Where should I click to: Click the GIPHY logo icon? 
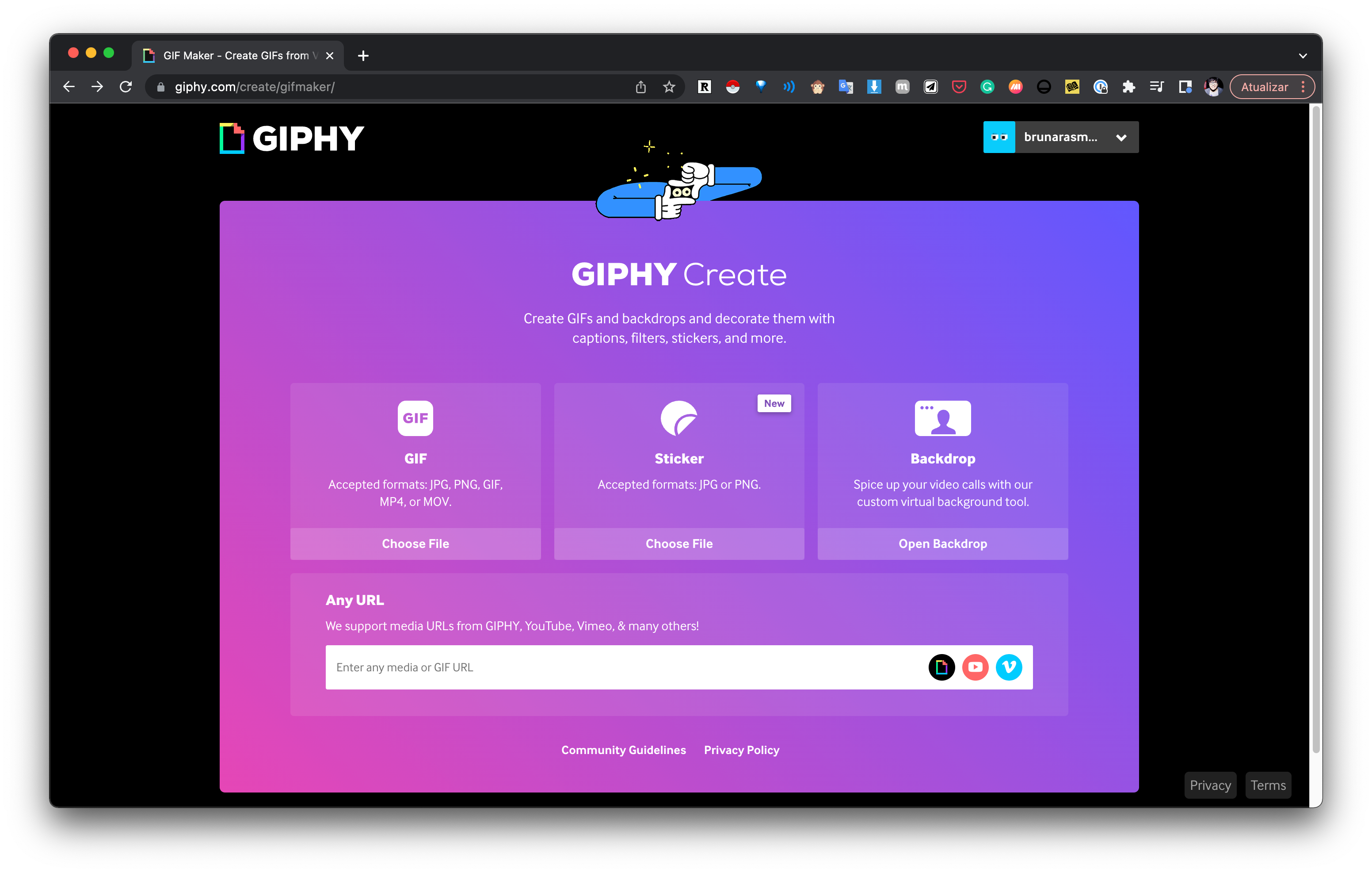[230, 137]
